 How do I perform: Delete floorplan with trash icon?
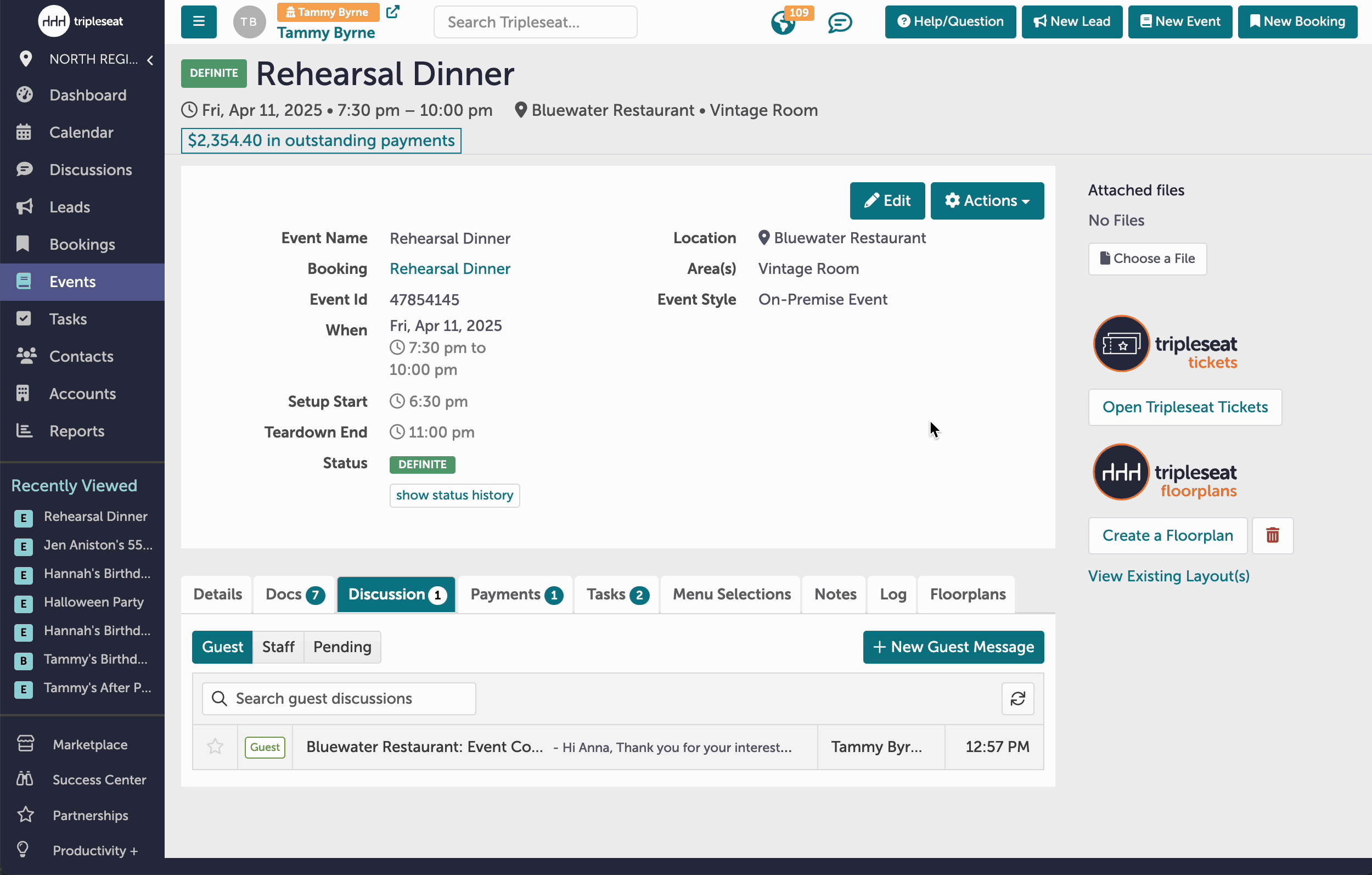(1272, 535)
